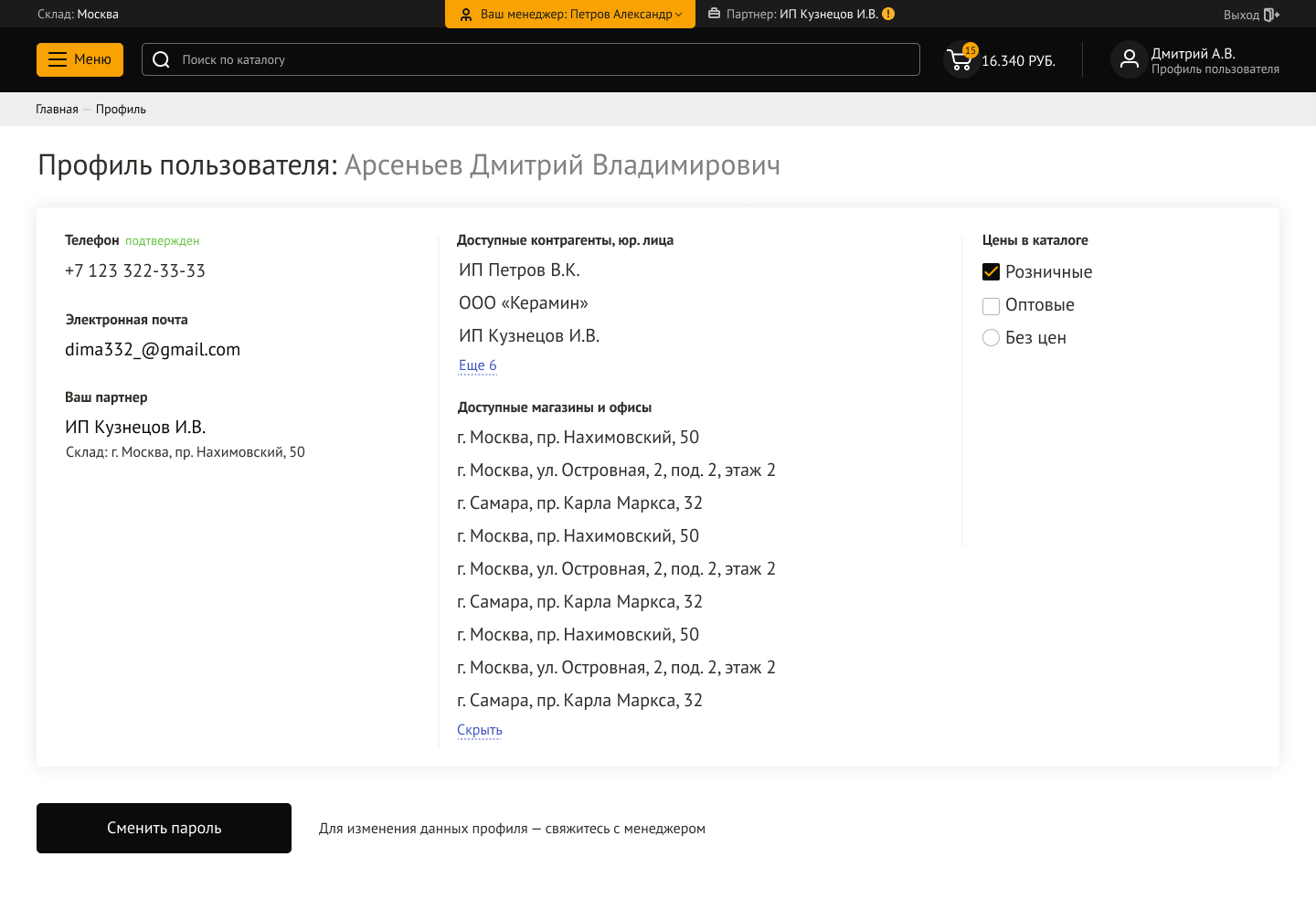This screenshot has height=899, width=1316.
Task: Click the user avatar icon in the header
Action: pyautogui.click(x=1129, y=59)
